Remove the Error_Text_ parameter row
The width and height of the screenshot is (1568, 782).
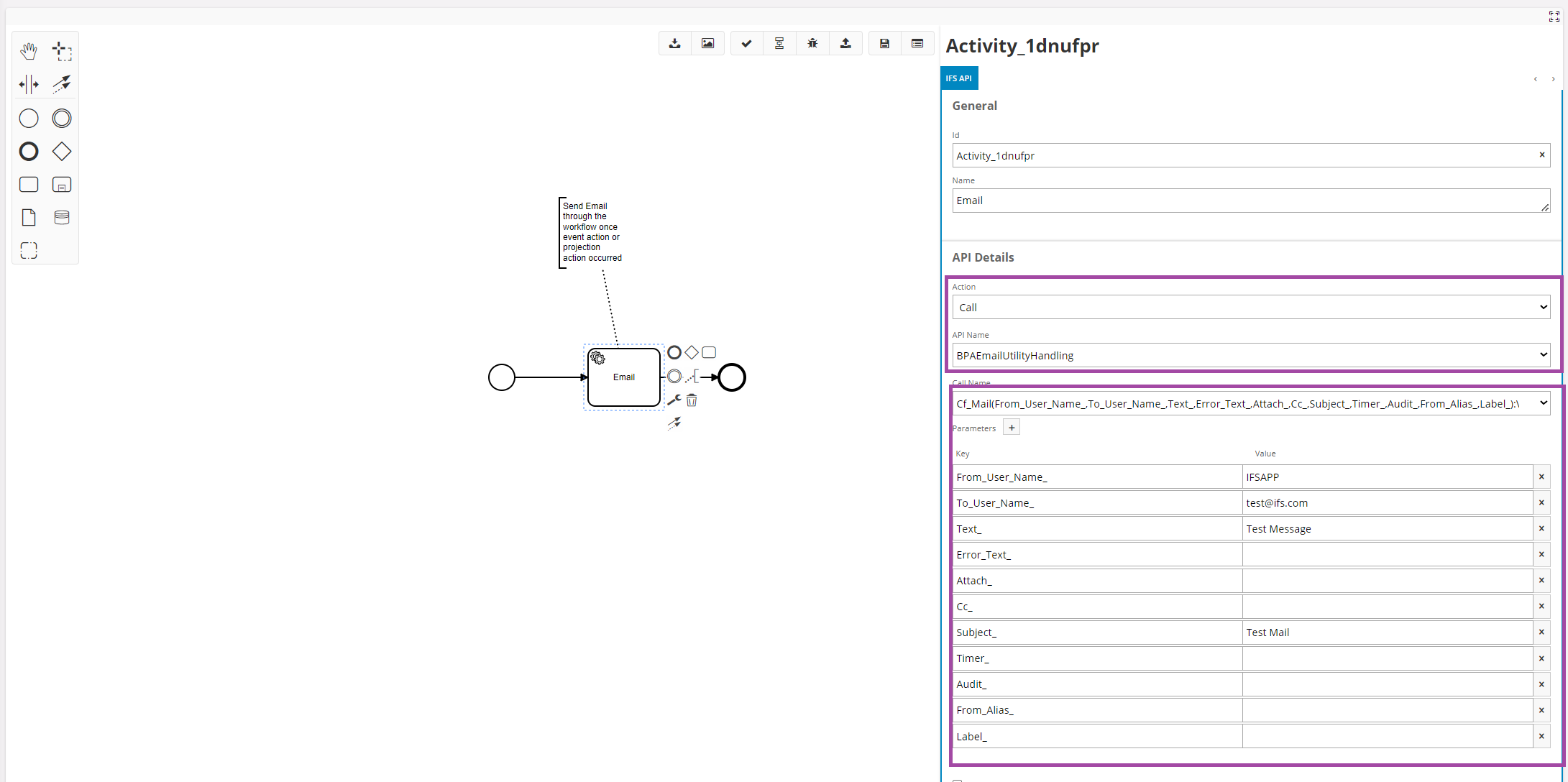click(x=1541, y=554)
